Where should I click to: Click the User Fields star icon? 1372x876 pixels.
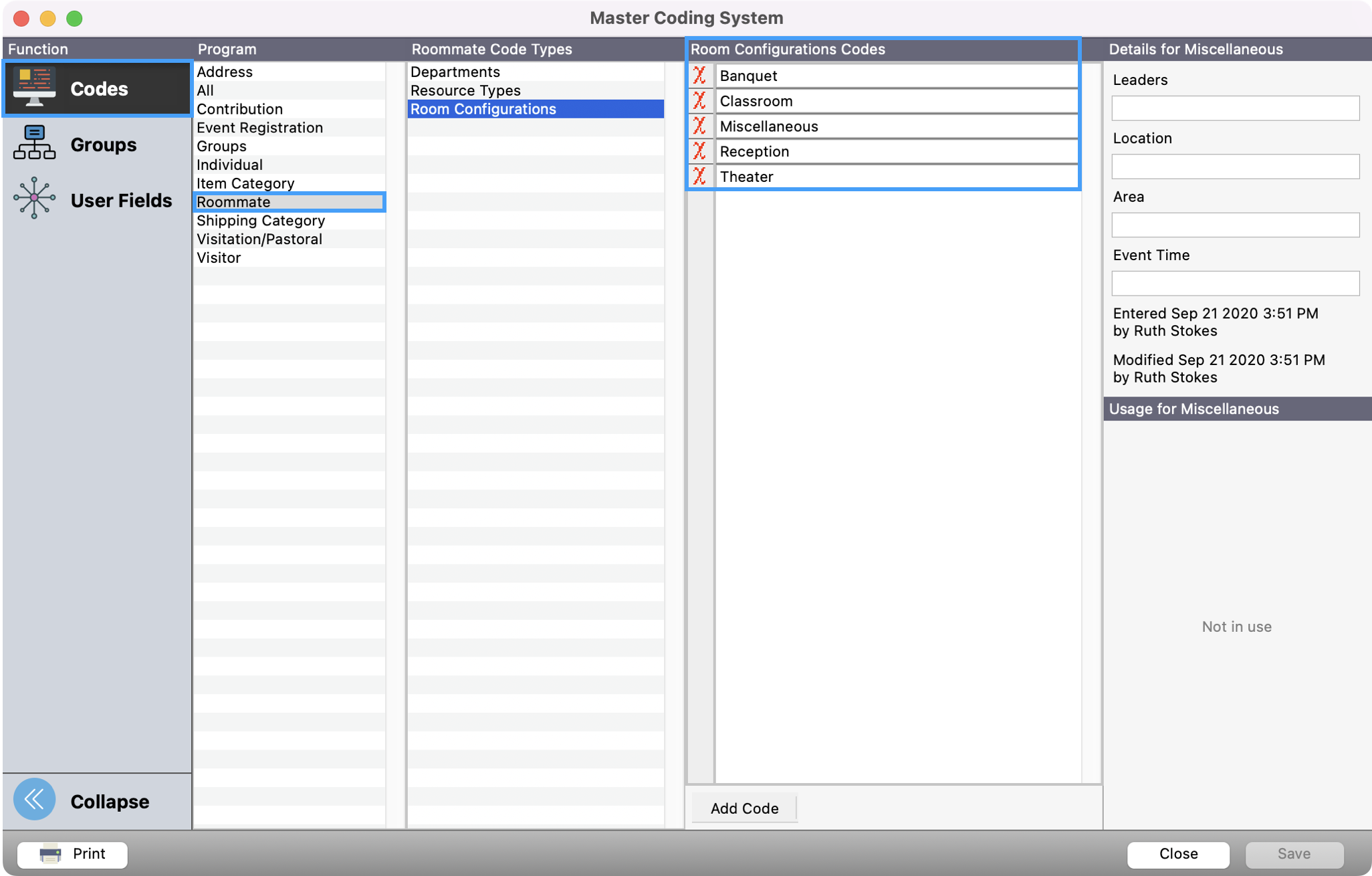click(35, 199)
